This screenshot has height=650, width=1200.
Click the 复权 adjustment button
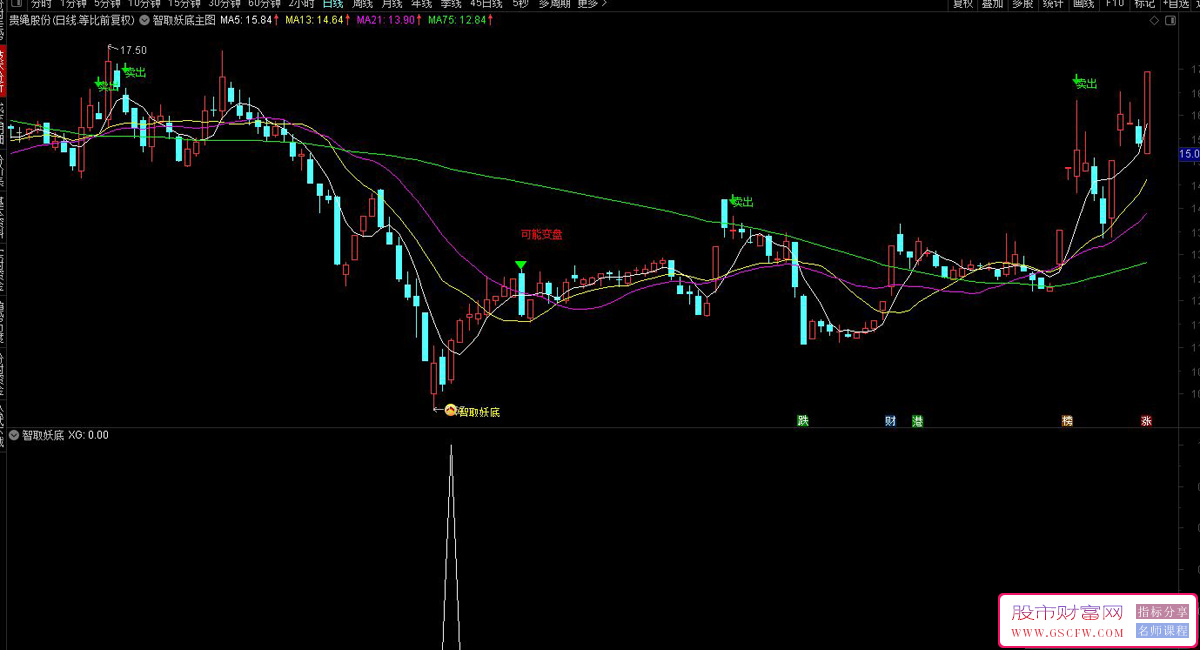click(962, 4)
